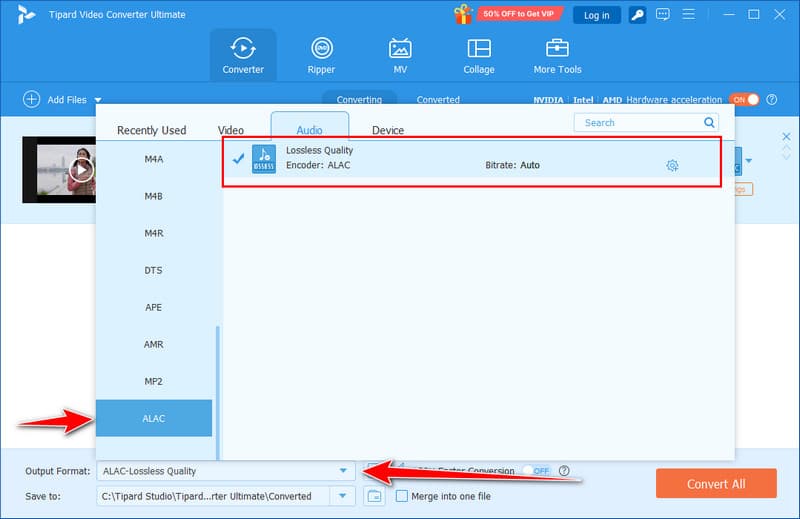Click the Faster Conversion help icon

(x=564, y=471)
